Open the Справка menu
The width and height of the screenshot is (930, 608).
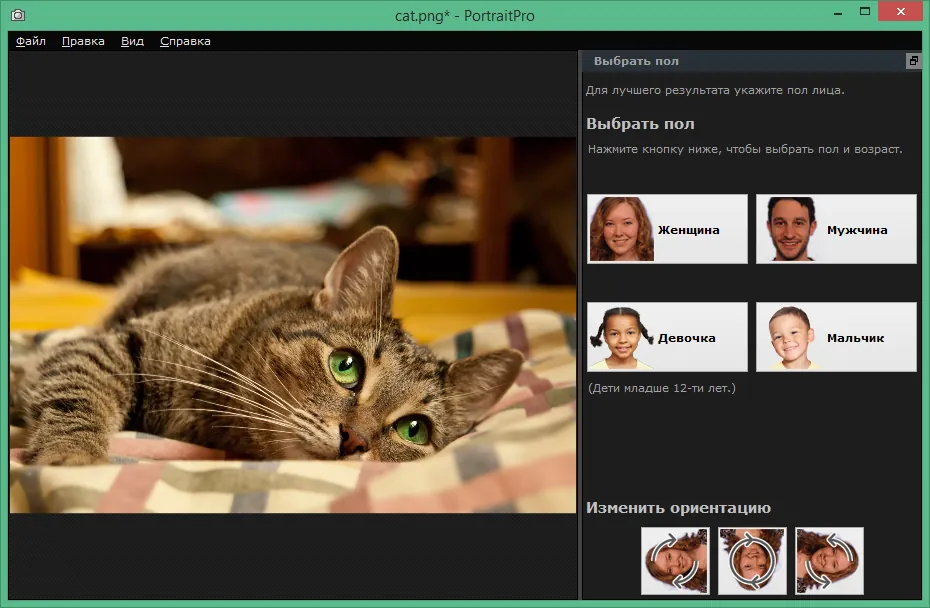tap(185, 41)
